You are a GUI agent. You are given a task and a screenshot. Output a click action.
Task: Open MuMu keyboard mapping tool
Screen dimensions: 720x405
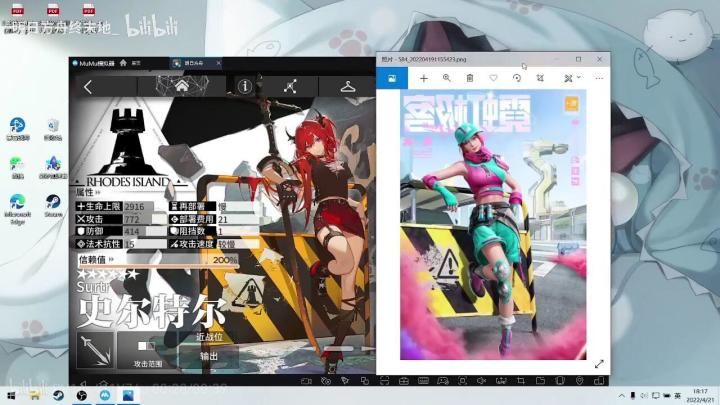click(x=423, y=381)
